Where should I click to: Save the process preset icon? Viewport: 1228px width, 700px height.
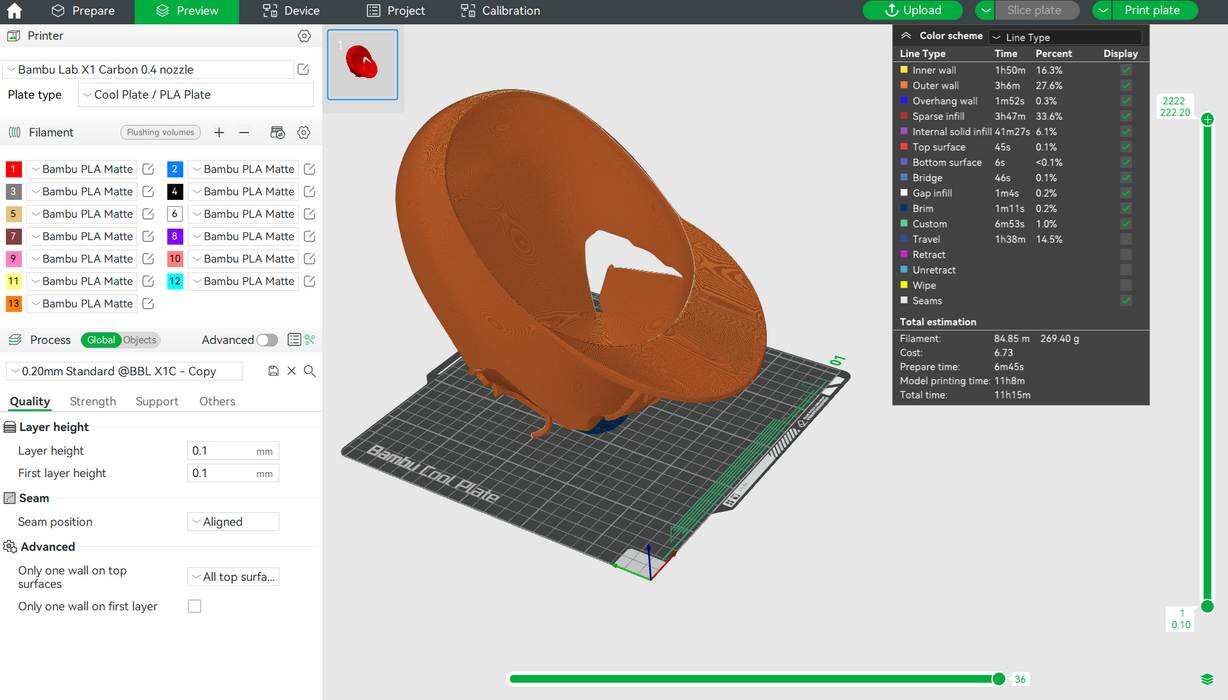tap(274, 371)
